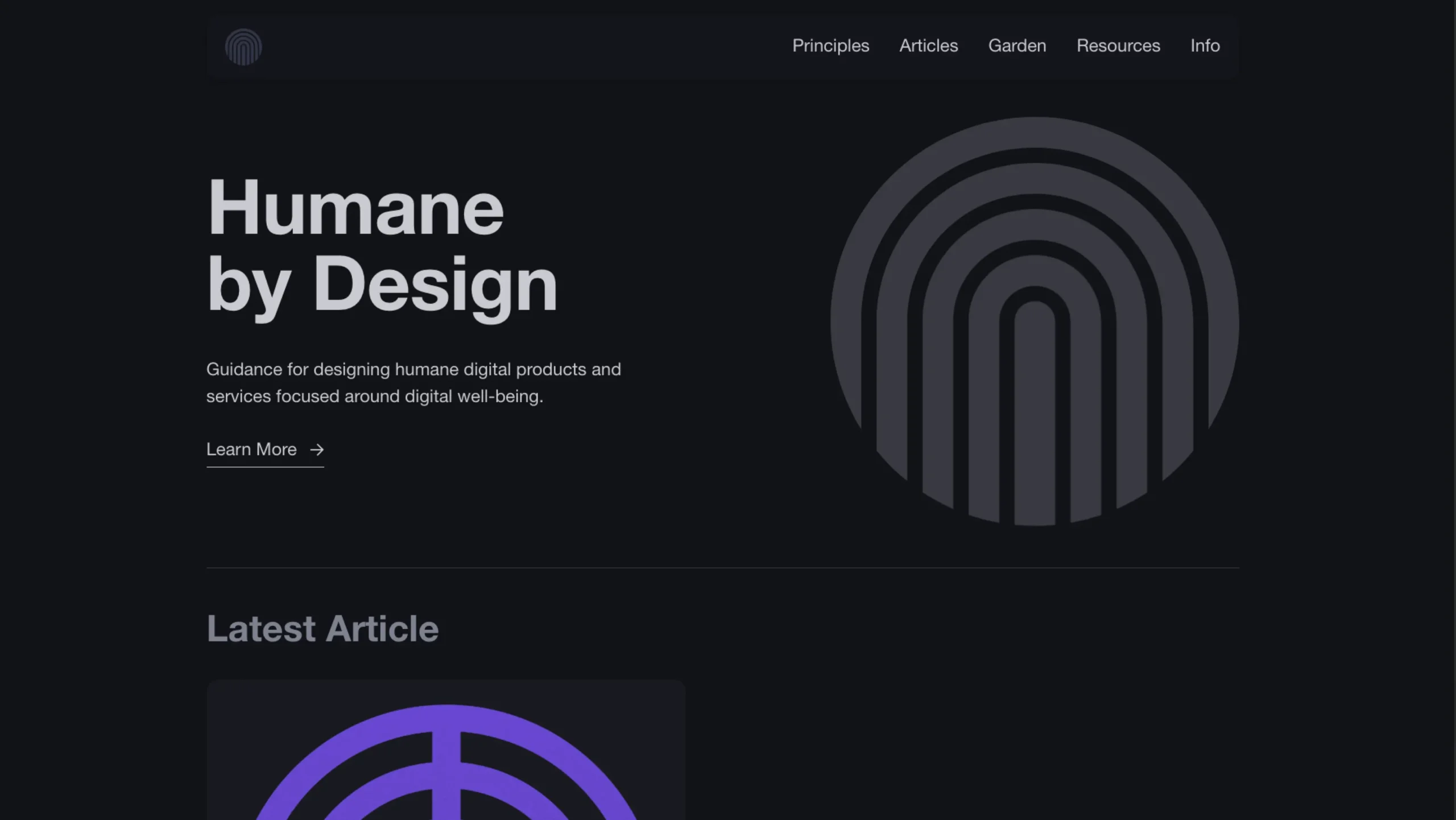Open the Garden page
Screen dimensions: 1456x820
(x=1017, y=46)
